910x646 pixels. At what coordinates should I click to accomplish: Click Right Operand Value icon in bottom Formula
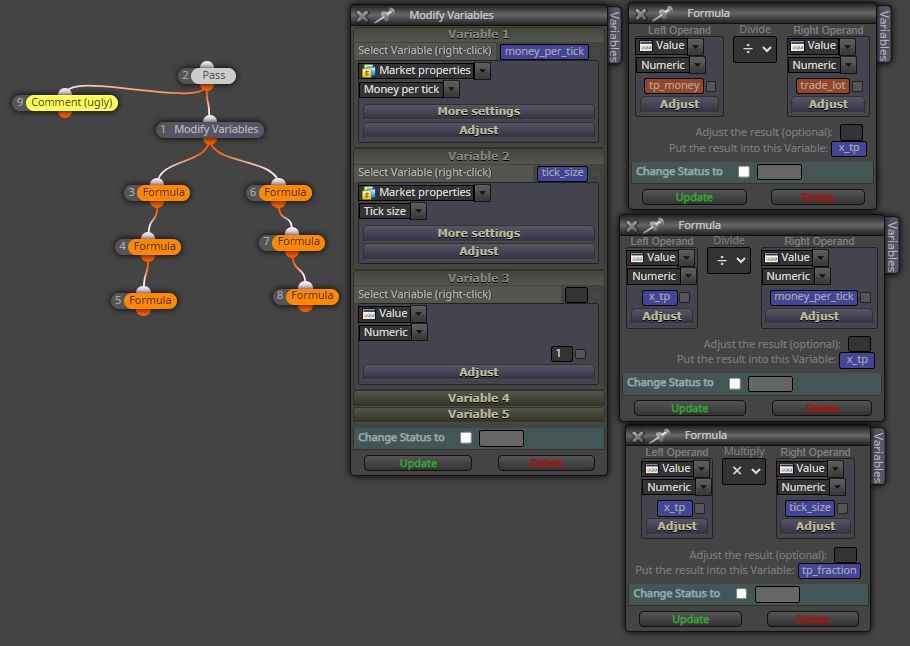(x=786, y=468)
